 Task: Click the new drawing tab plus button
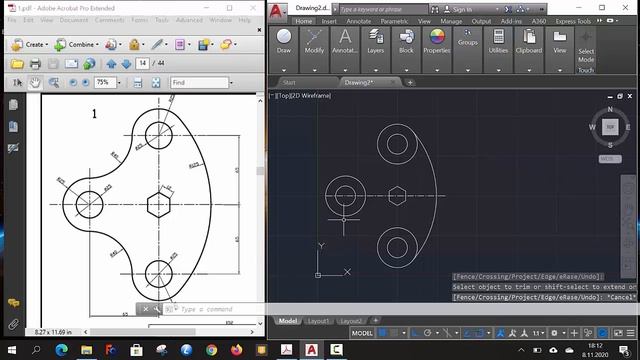[410, 82]
